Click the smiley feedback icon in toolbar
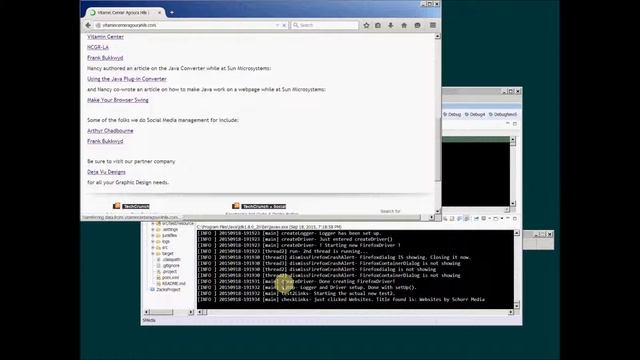640x360 pixels. [x=418, y=25]
